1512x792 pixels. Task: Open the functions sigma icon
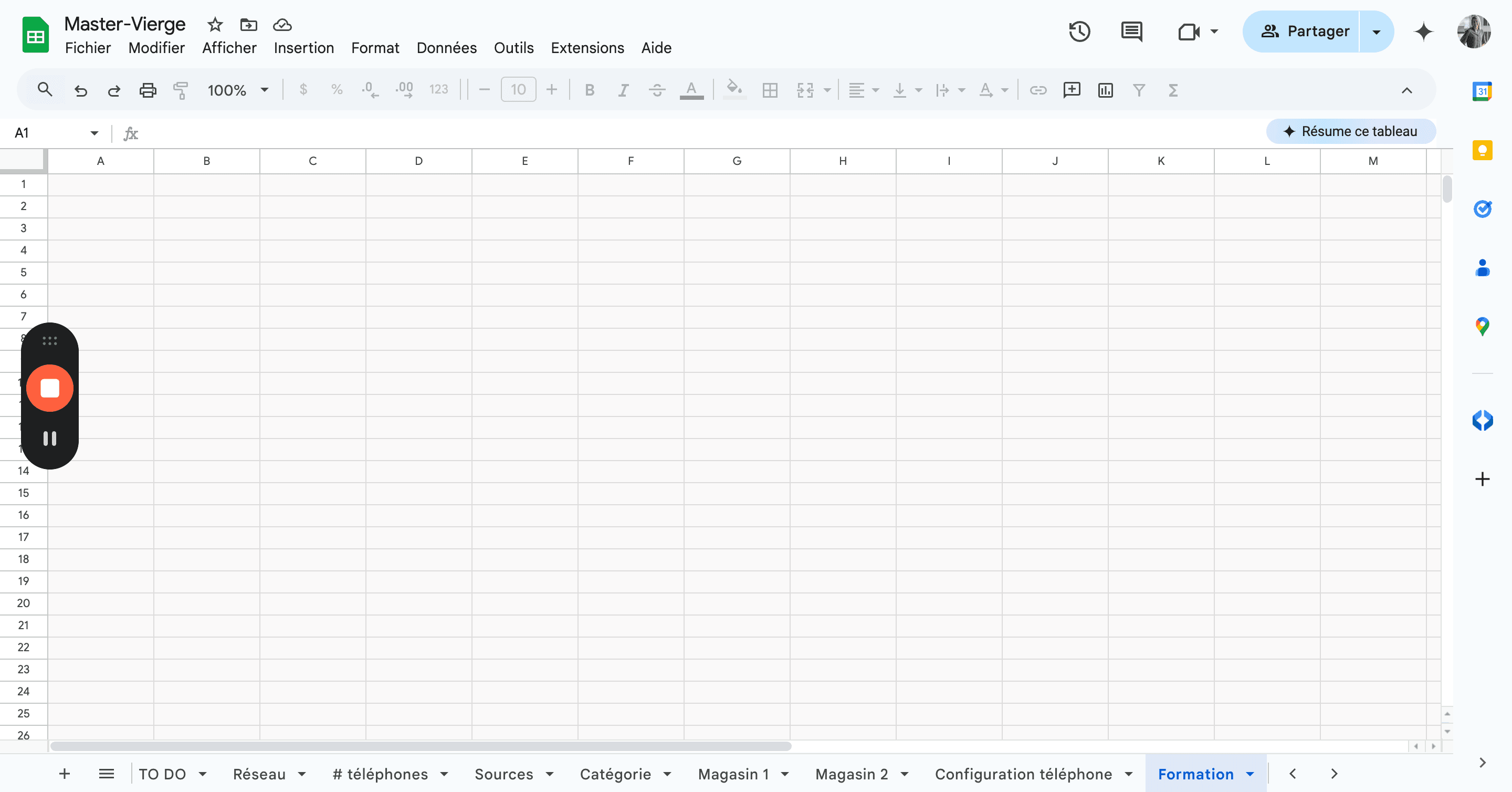pyautogui.click(x=1173, y=90)
